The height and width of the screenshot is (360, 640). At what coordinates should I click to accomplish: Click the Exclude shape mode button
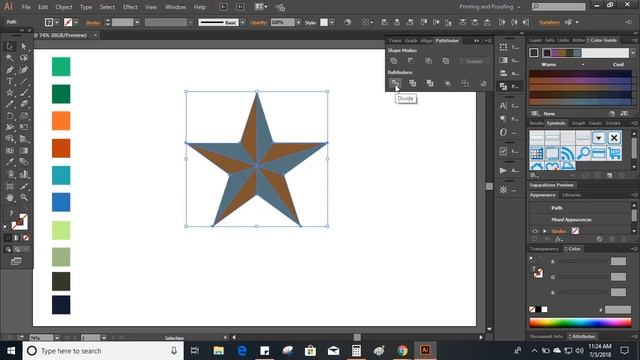(x=446, y=61)
